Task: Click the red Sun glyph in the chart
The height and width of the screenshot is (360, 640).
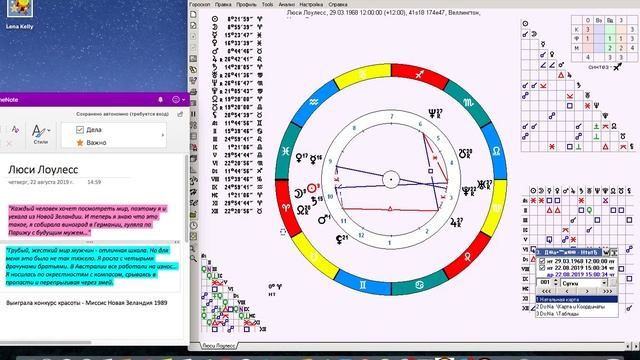Action: 311,189
